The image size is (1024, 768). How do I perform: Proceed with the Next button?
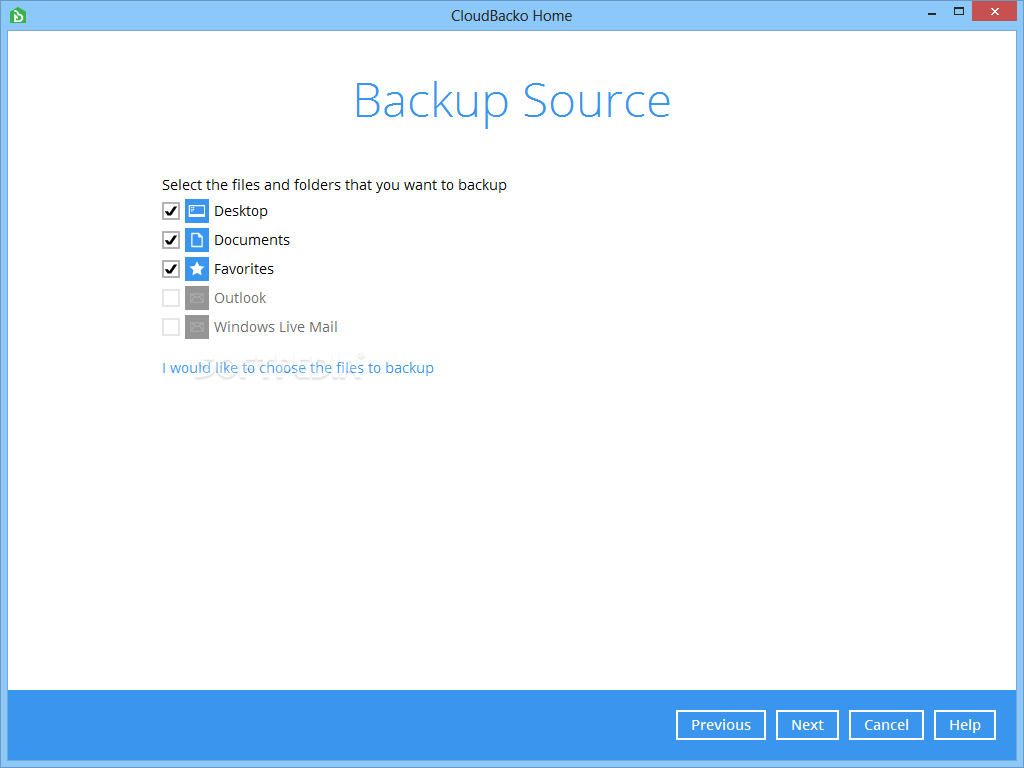tap(807, 725)
